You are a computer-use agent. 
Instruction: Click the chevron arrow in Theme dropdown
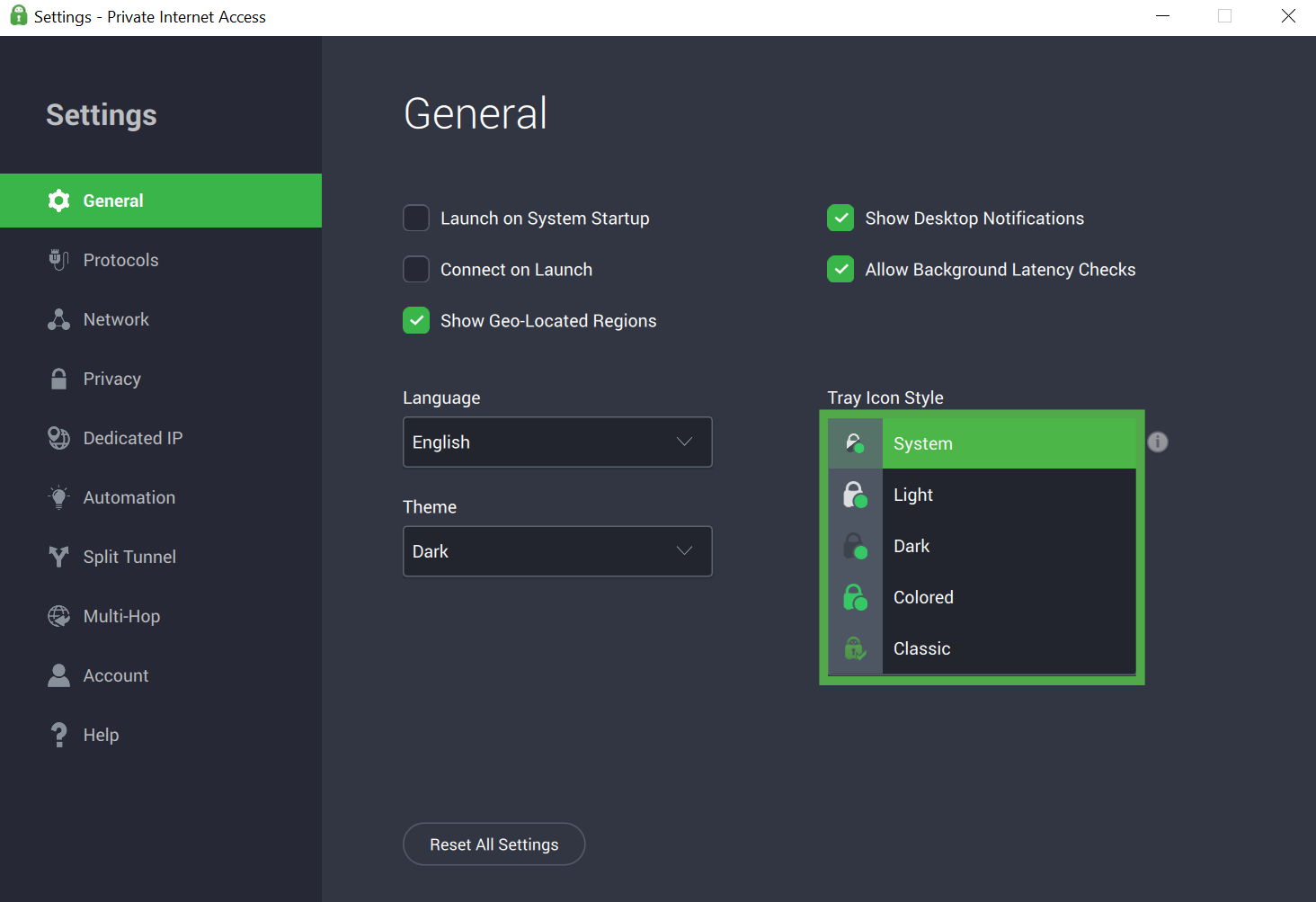(684, 550)
